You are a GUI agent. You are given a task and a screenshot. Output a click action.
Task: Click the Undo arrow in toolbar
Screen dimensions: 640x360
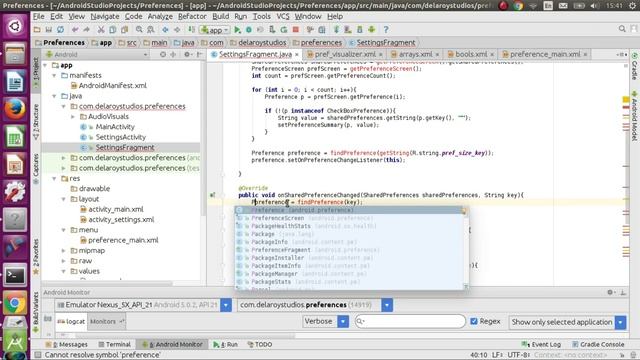(75, 29)
